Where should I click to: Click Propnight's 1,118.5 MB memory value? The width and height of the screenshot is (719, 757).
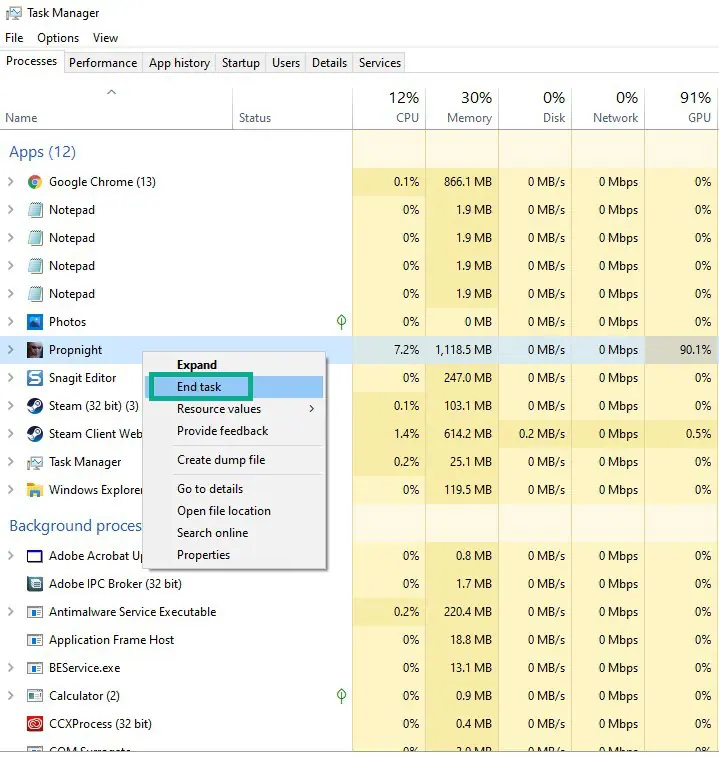[464, 350]
